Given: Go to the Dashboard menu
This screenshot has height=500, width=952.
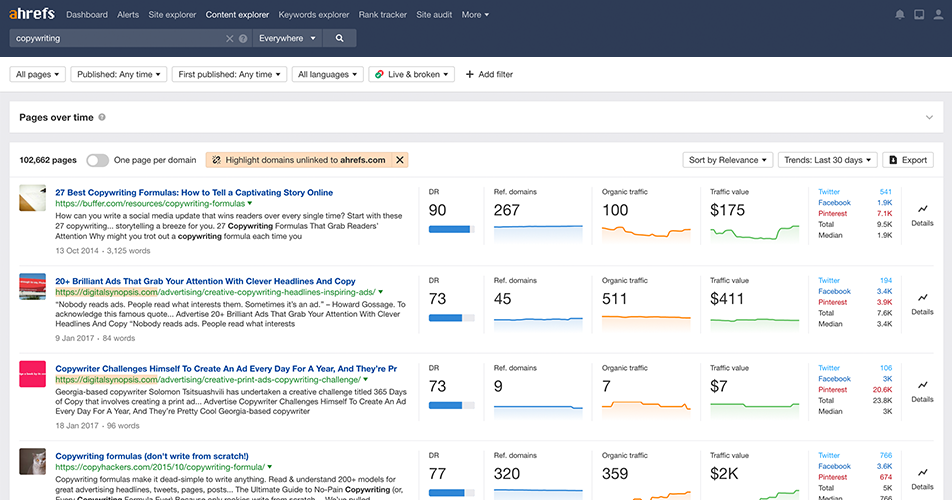Looking at the screenshot, I should (87, 15).
